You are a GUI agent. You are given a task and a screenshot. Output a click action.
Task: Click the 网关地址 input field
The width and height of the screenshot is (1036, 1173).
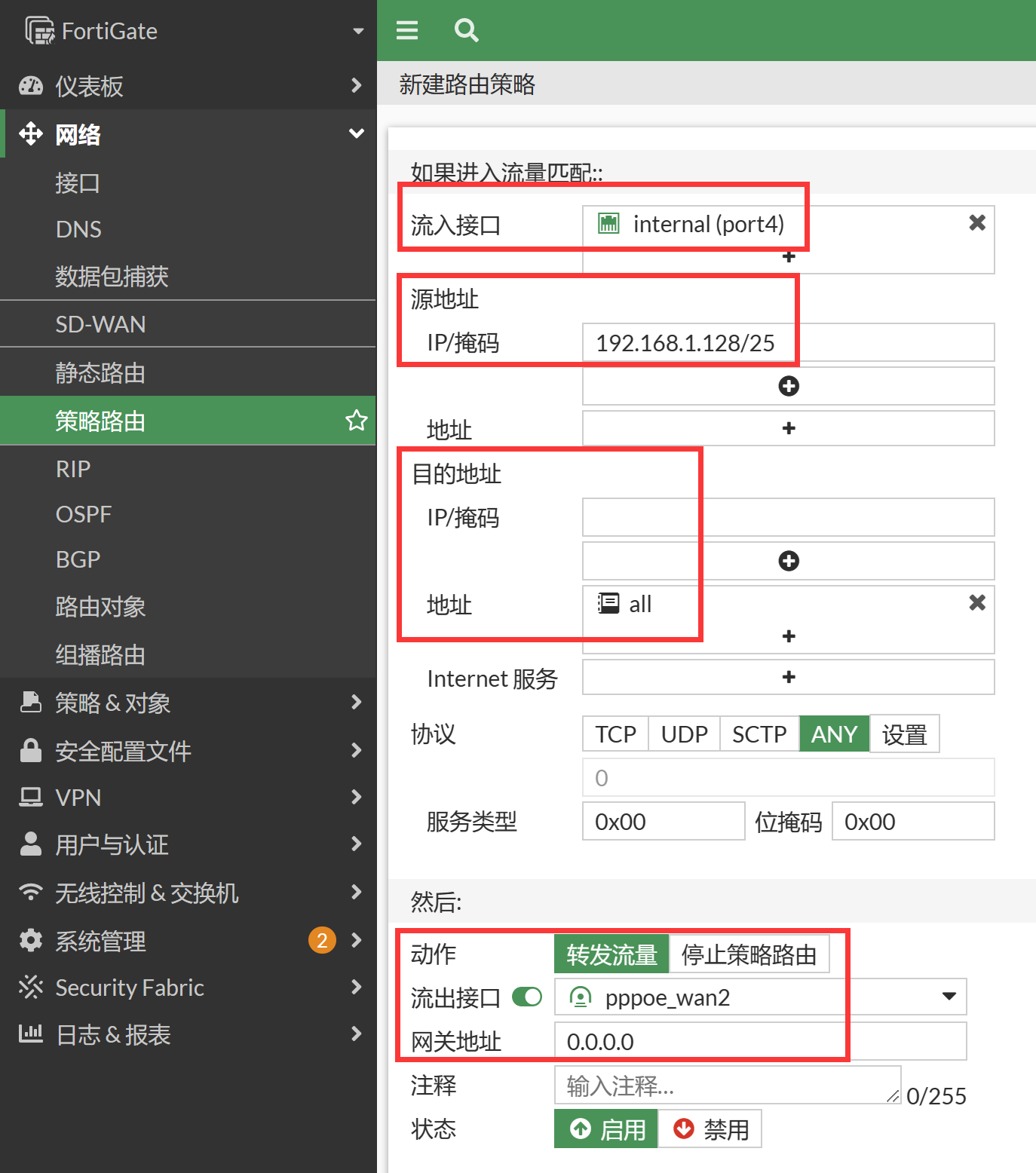tap(760, 1042)
